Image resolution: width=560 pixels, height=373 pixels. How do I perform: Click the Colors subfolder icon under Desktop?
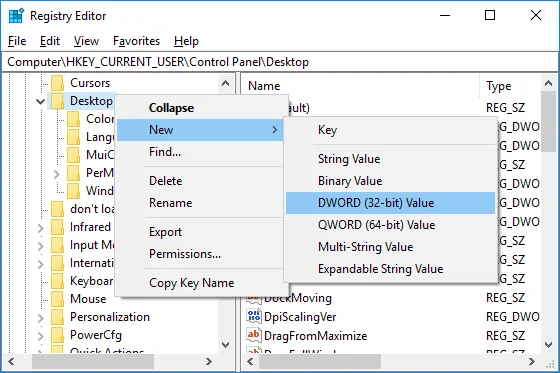74,119
